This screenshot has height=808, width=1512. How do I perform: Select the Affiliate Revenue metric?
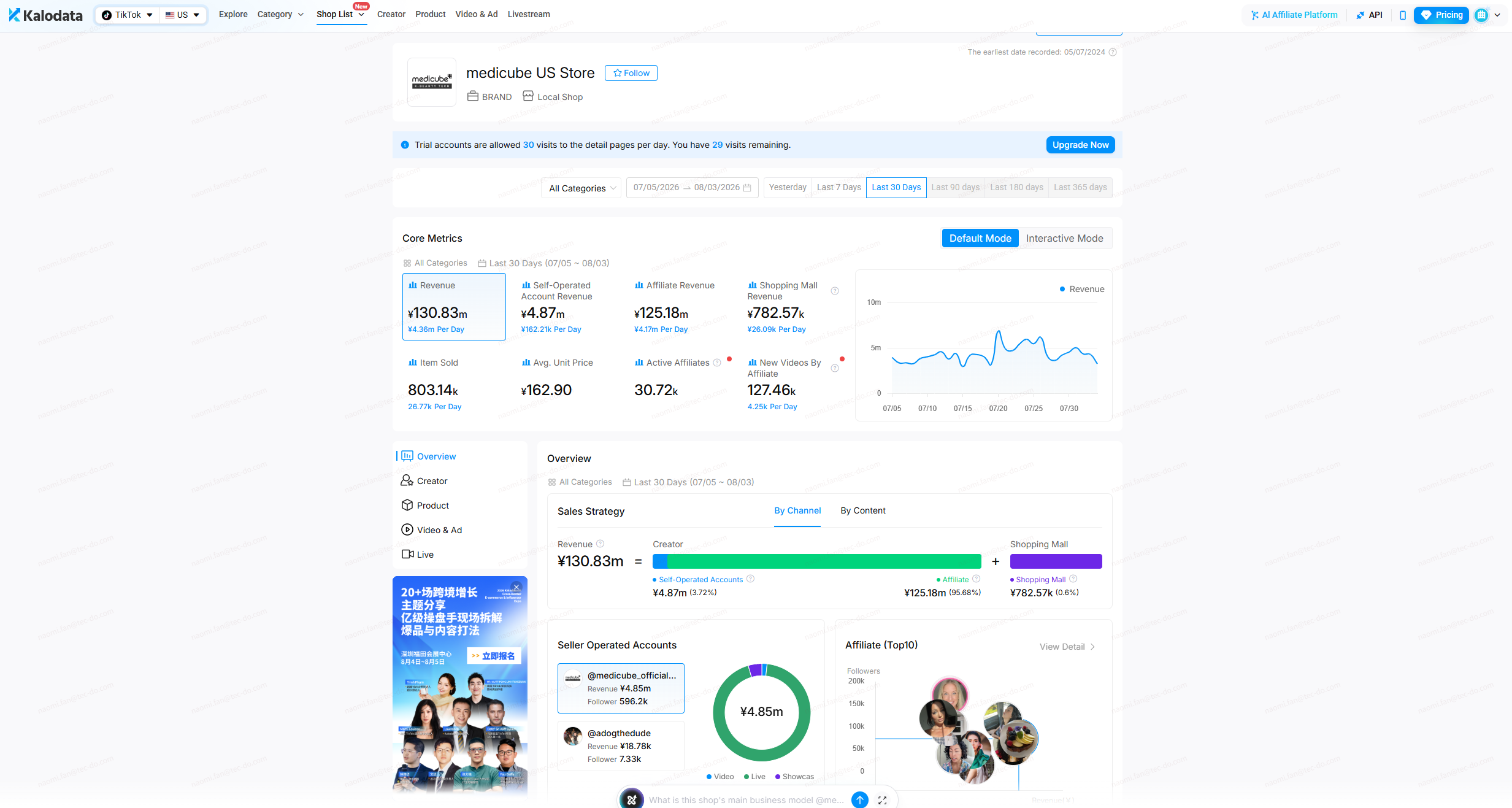pyautogui.click(x=680, y=307)
